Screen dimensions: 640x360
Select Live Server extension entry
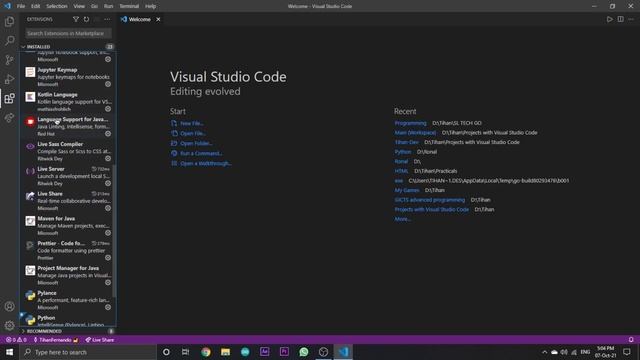tap(68, 176)
